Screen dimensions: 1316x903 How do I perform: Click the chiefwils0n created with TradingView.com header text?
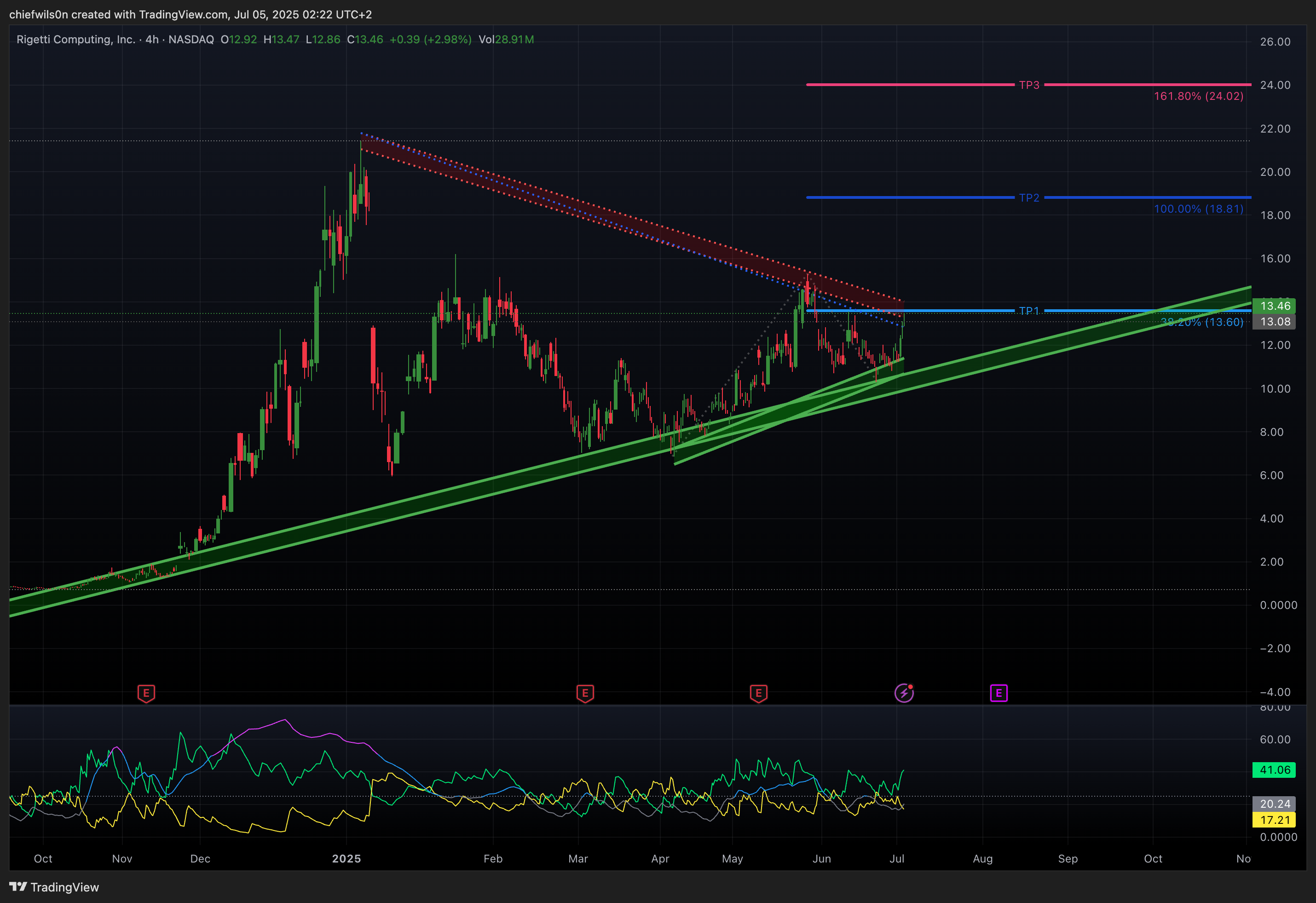tap(190, 15)
